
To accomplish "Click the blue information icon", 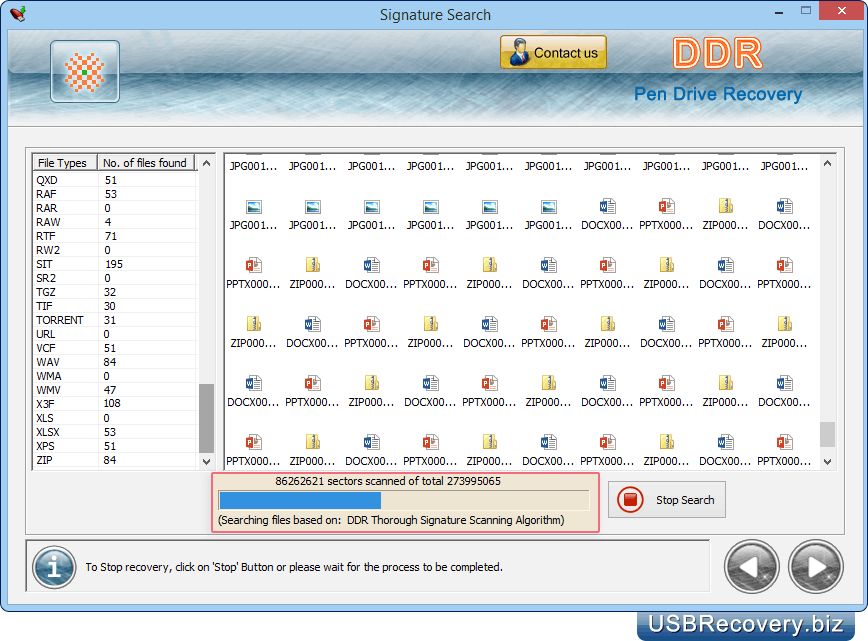I will pyautogui.click(x=54, y=567).
